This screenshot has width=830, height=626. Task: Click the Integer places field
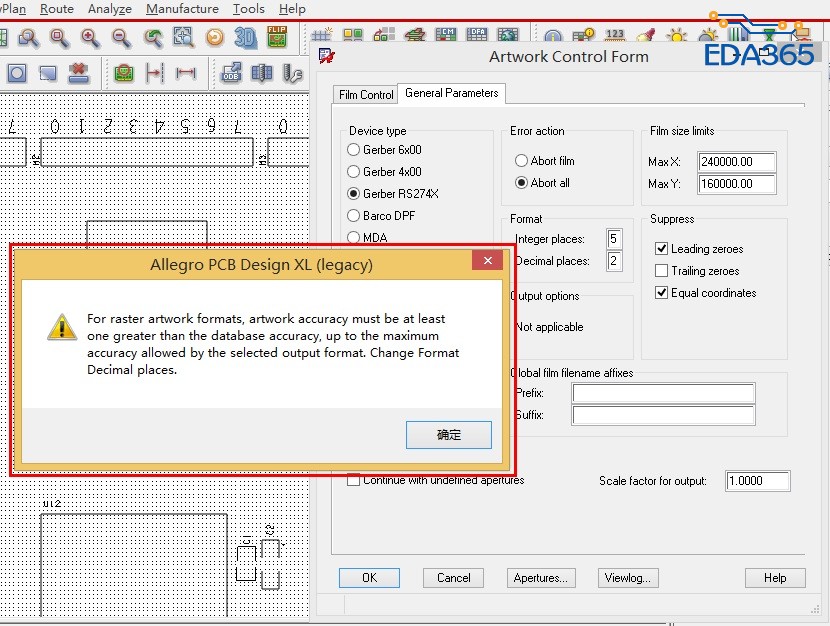click(x=614, y=239)
